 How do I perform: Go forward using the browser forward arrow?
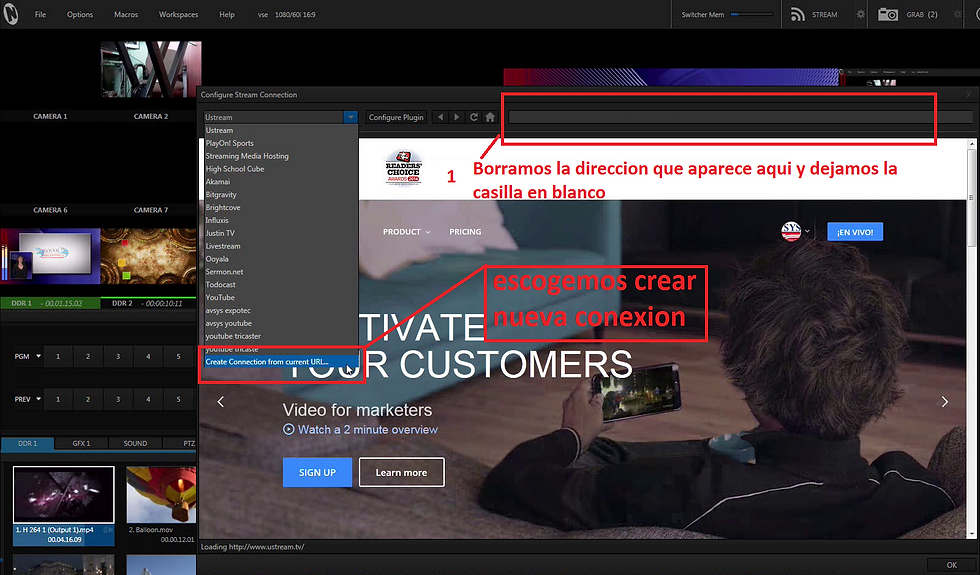457,117
